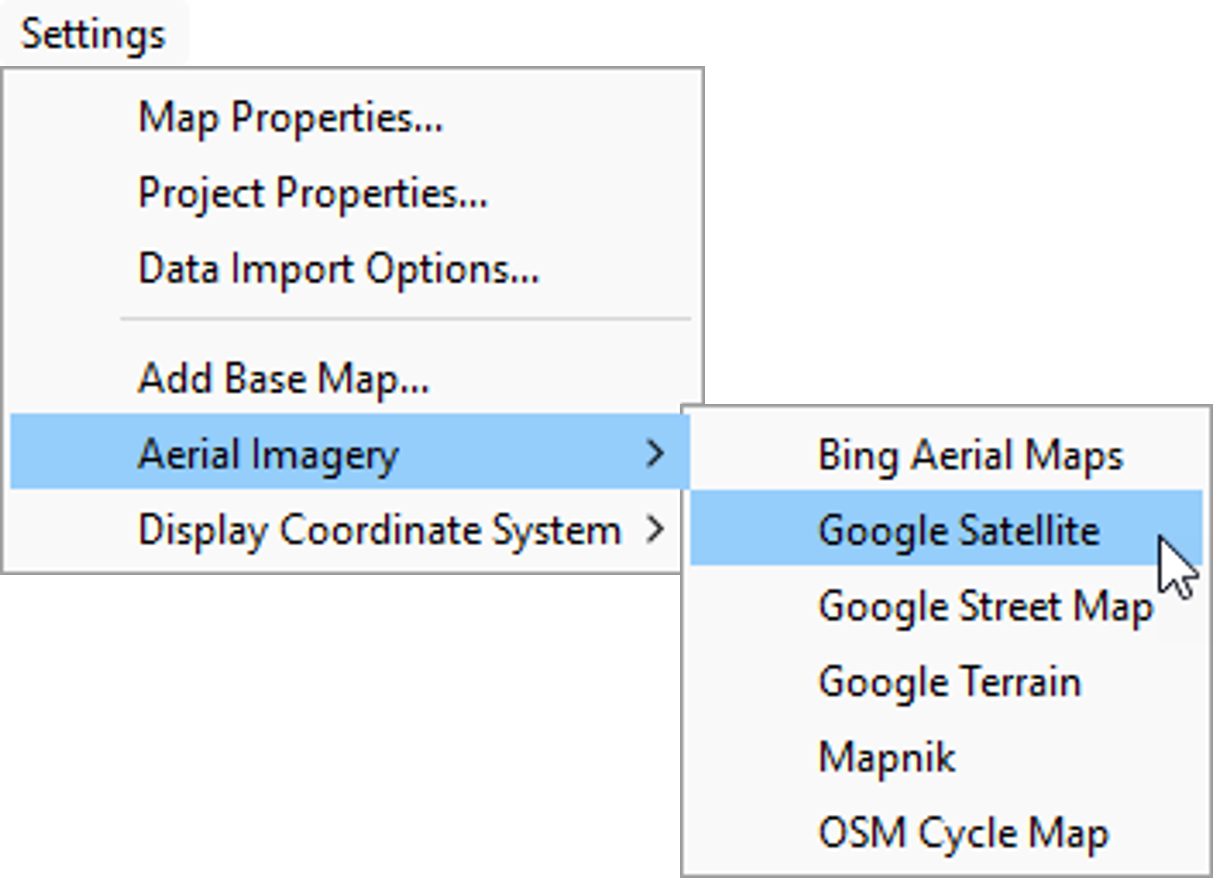Click separator line above Add Base Map
The width and height of the screenshot is (1213, 878).
405,320
